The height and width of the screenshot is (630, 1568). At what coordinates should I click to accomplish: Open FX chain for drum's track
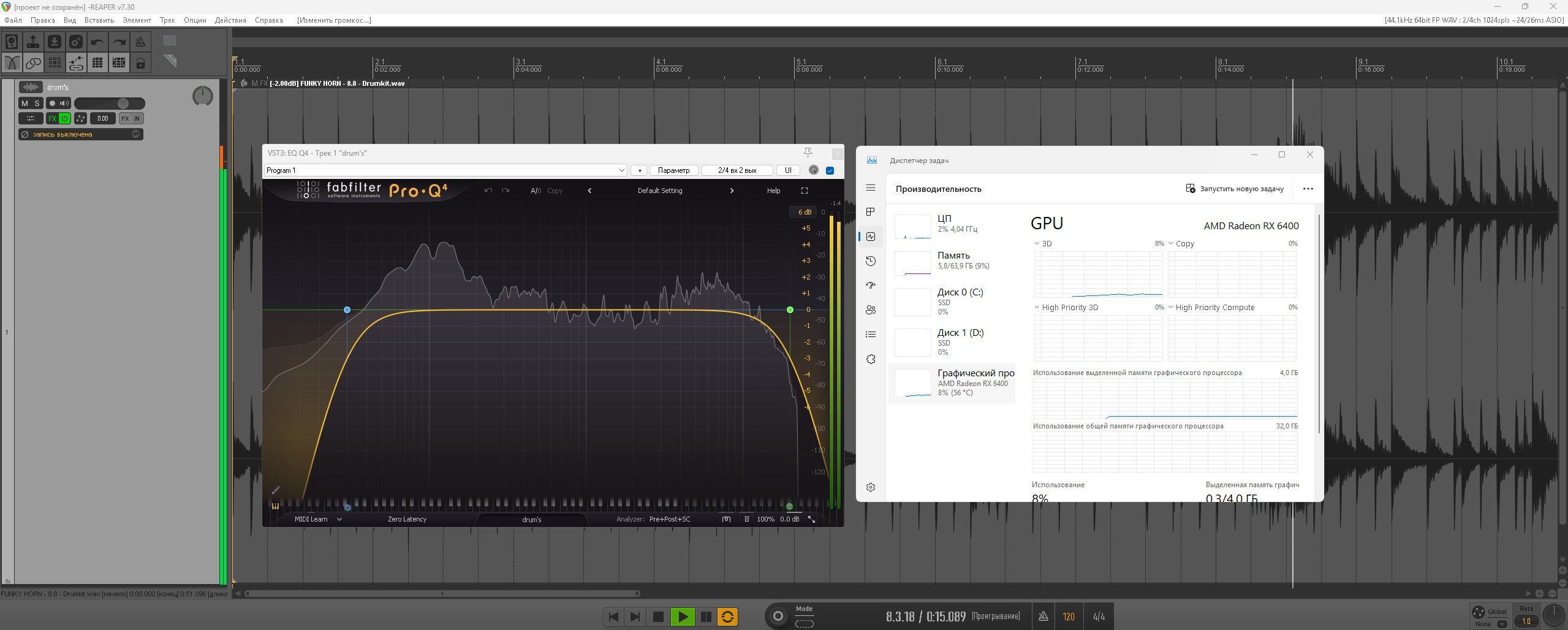click(52, 118)
